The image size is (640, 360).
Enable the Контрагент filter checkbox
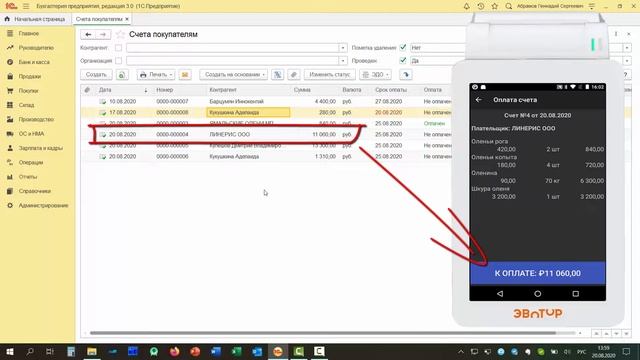click(x=118, y=48)
